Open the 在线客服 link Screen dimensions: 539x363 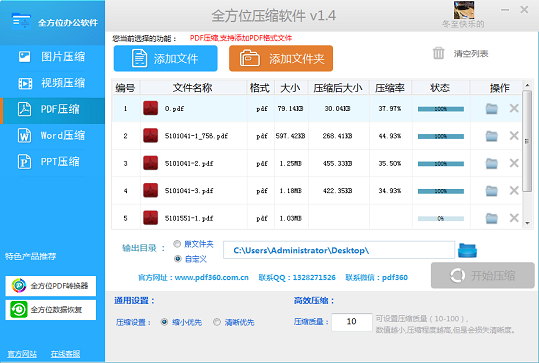(65, 354)
